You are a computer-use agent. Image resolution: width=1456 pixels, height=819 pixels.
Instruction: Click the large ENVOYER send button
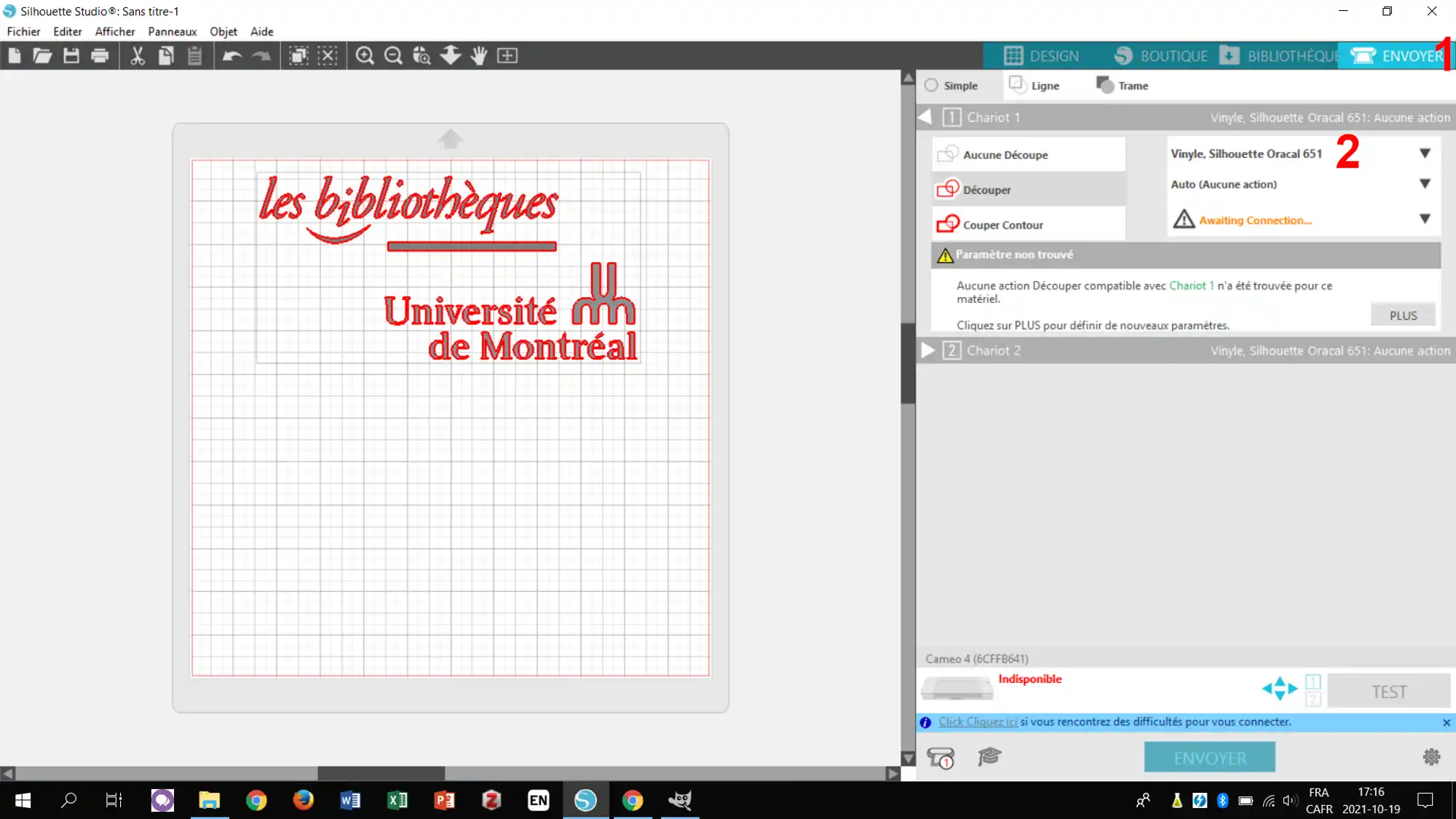coord(1209,758)
